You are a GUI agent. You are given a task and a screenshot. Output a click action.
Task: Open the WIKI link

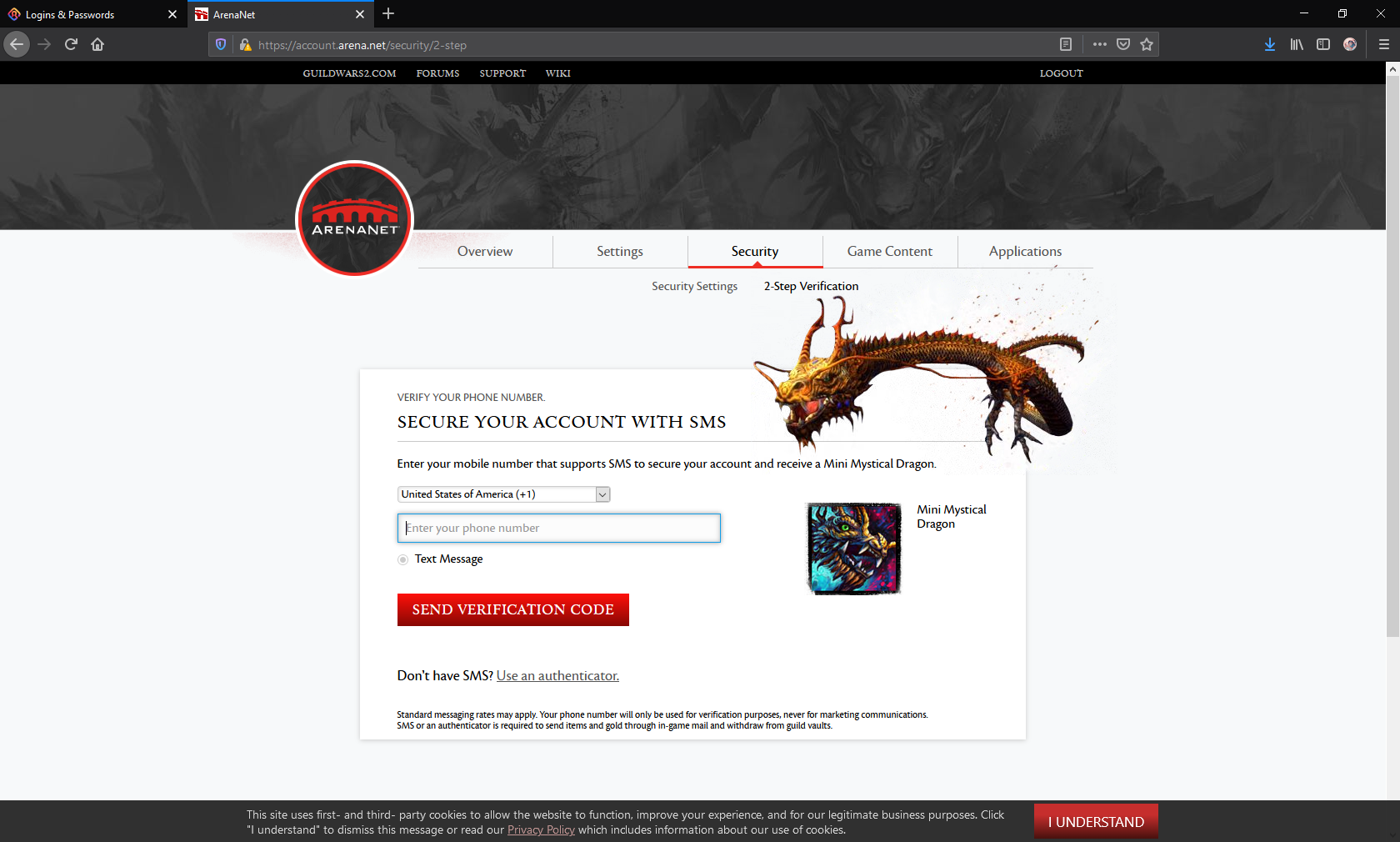558,73
